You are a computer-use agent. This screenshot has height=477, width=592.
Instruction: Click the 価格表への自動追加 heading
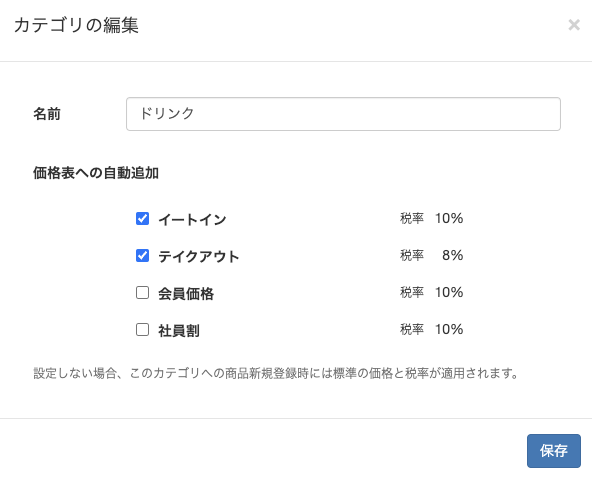pos(96,173)
